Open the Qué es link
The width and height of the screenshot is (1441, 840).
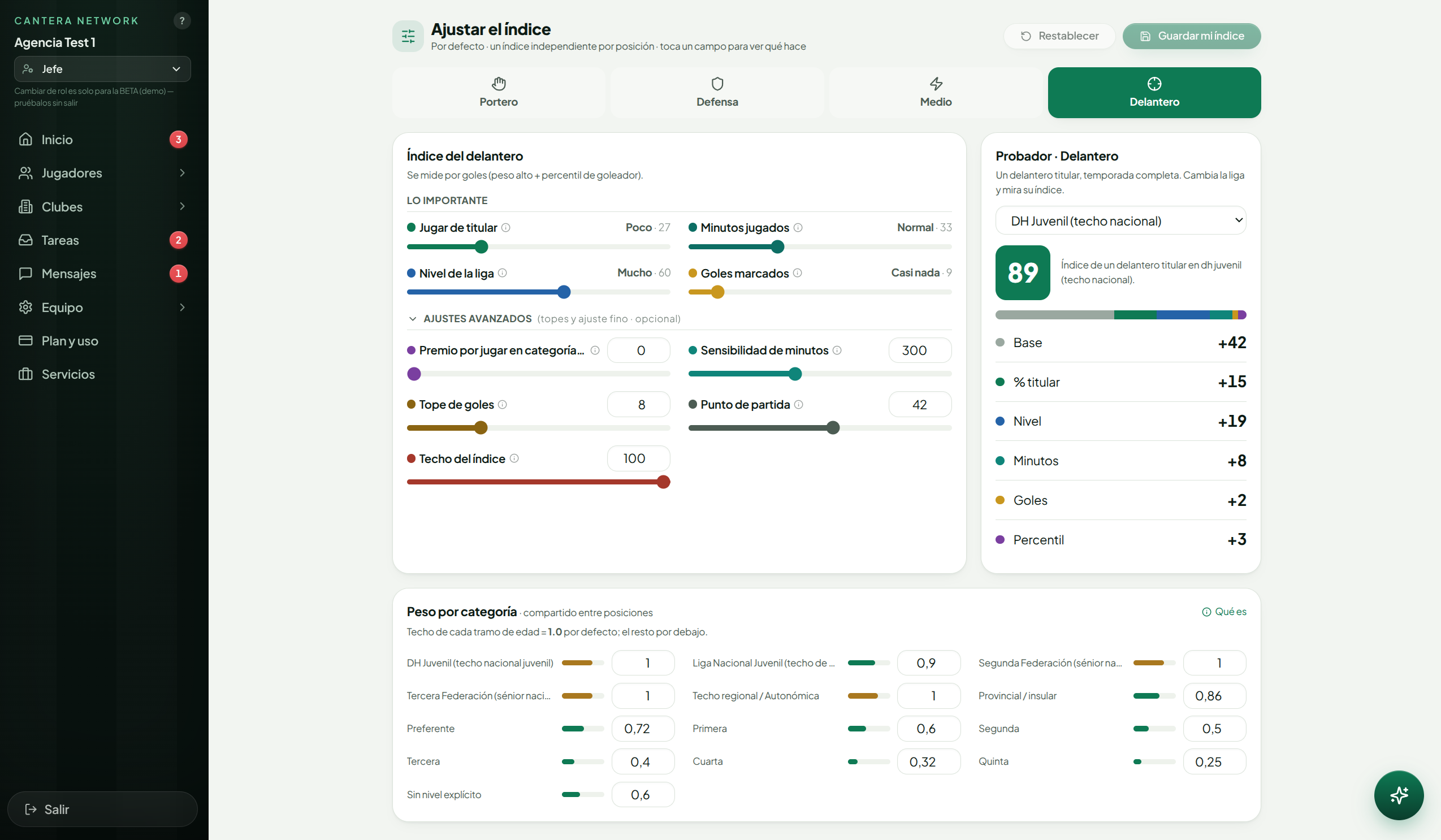point(1224,611)
